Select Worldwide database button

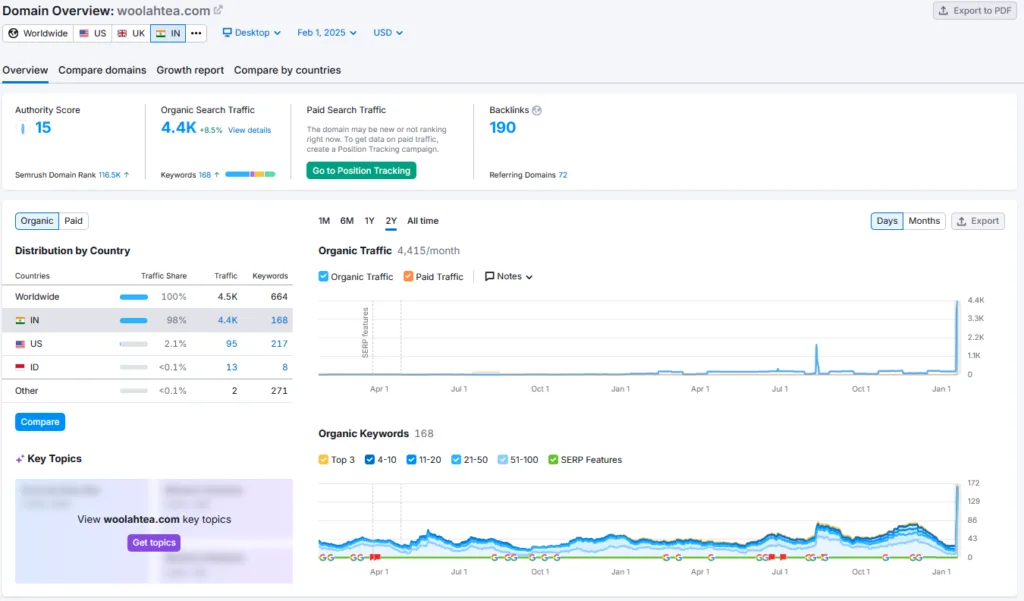click(x=38, y=33)
